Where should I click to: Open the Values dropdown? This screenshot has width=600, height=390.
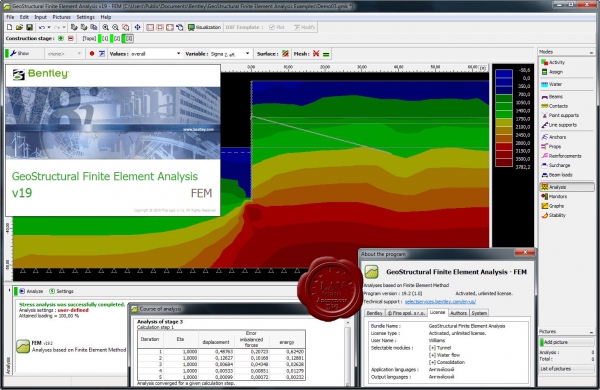tap(156, 54)
